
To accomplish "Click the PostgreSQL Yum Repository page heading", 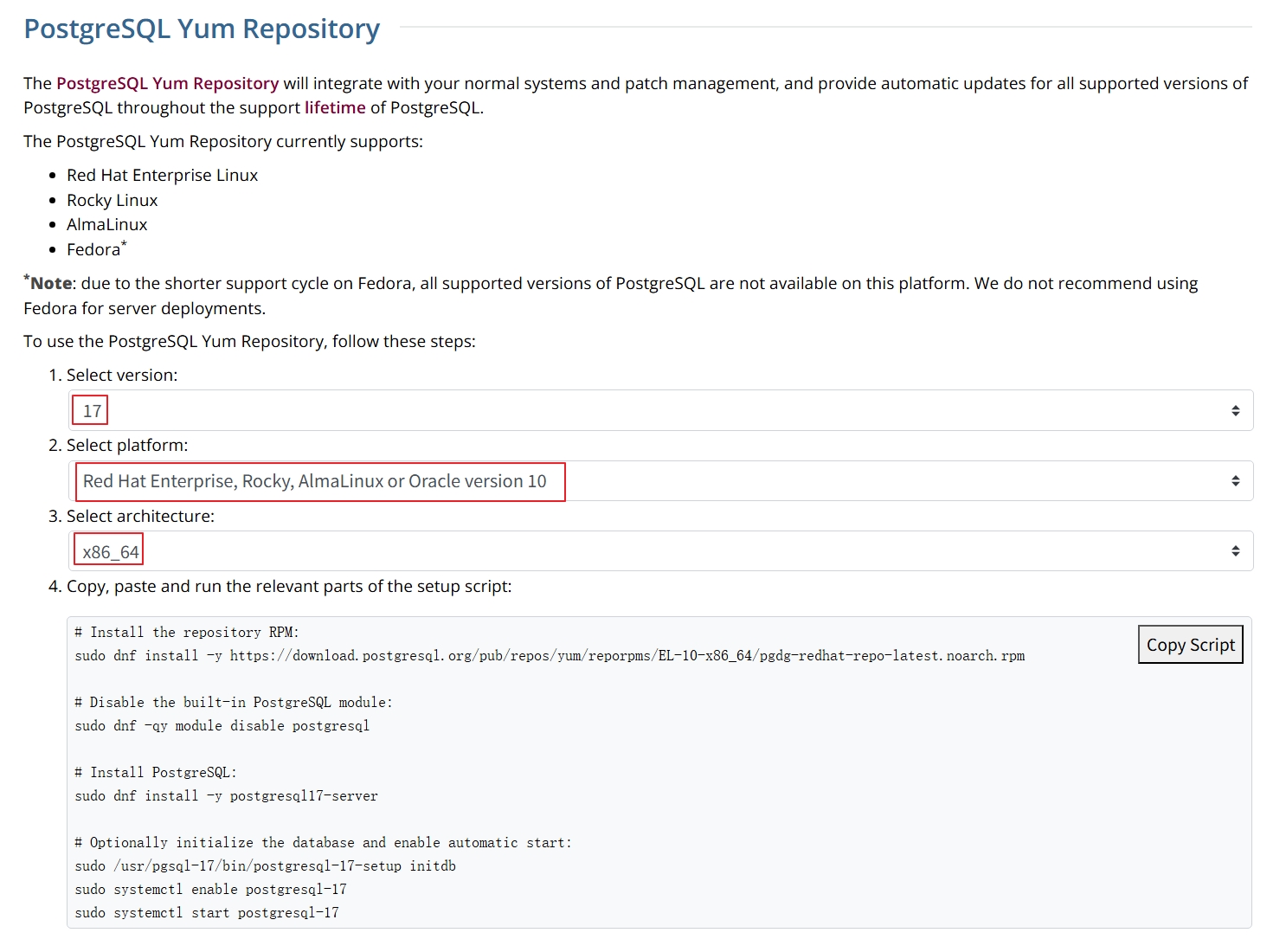I will [x=202, y=29].
